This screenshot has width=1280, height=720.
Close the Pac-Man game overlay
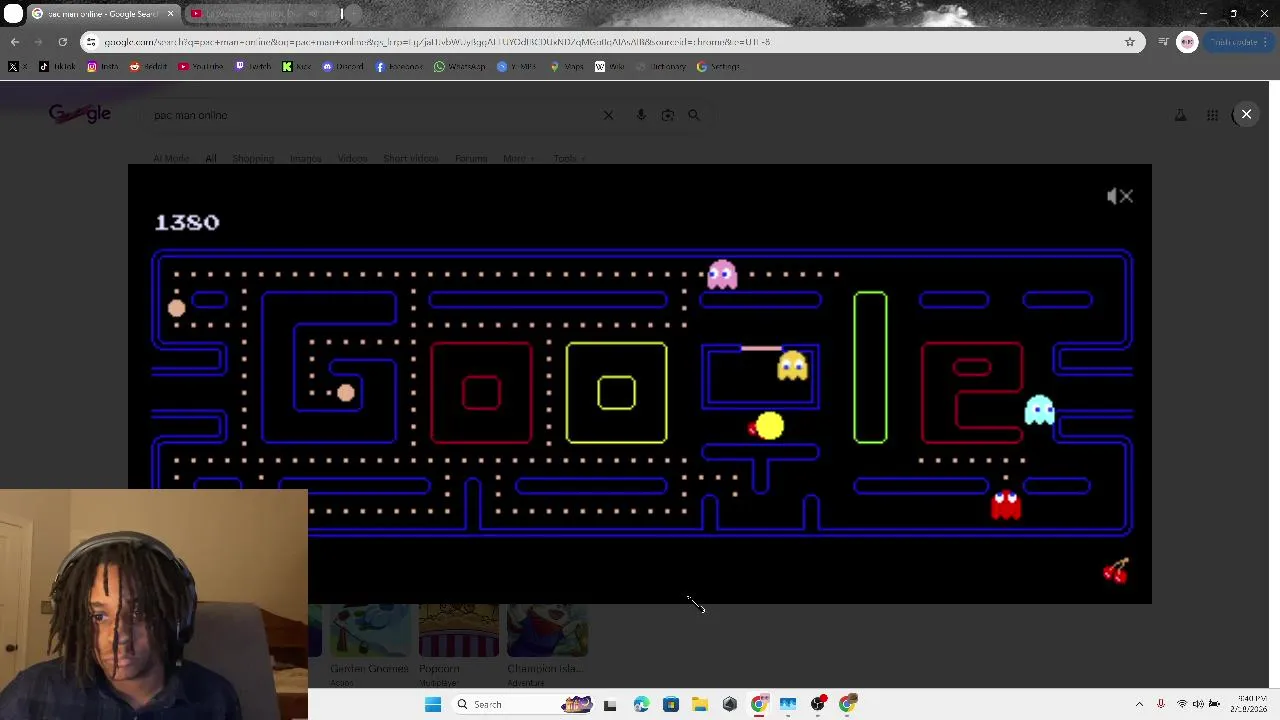pyautogui.click(x=1246, y=114)
